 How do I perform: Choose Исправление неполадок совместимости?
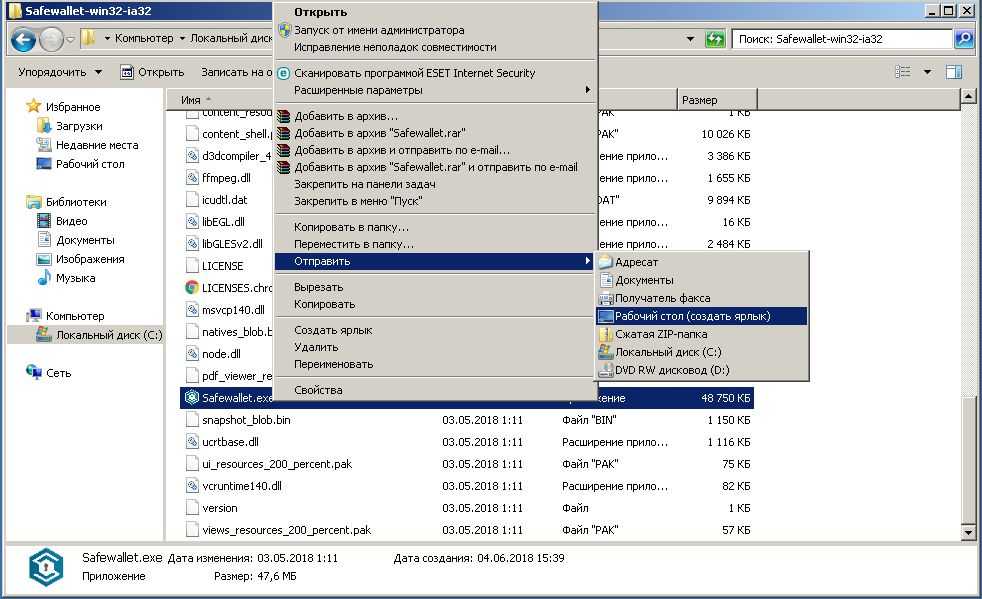pyautogui.click(x=435, y=47)
